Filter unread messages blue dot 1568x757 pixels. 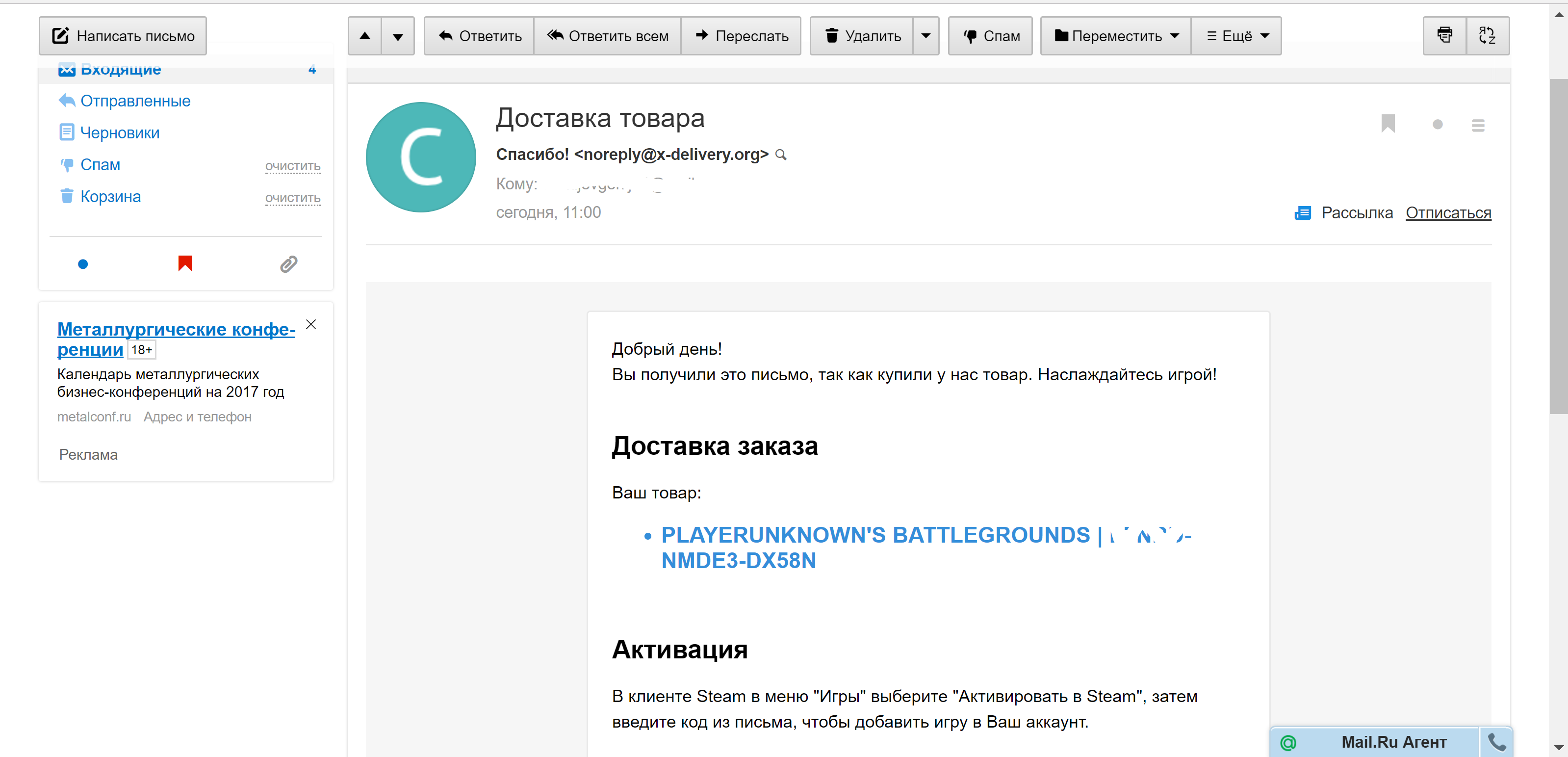(83, 264)
